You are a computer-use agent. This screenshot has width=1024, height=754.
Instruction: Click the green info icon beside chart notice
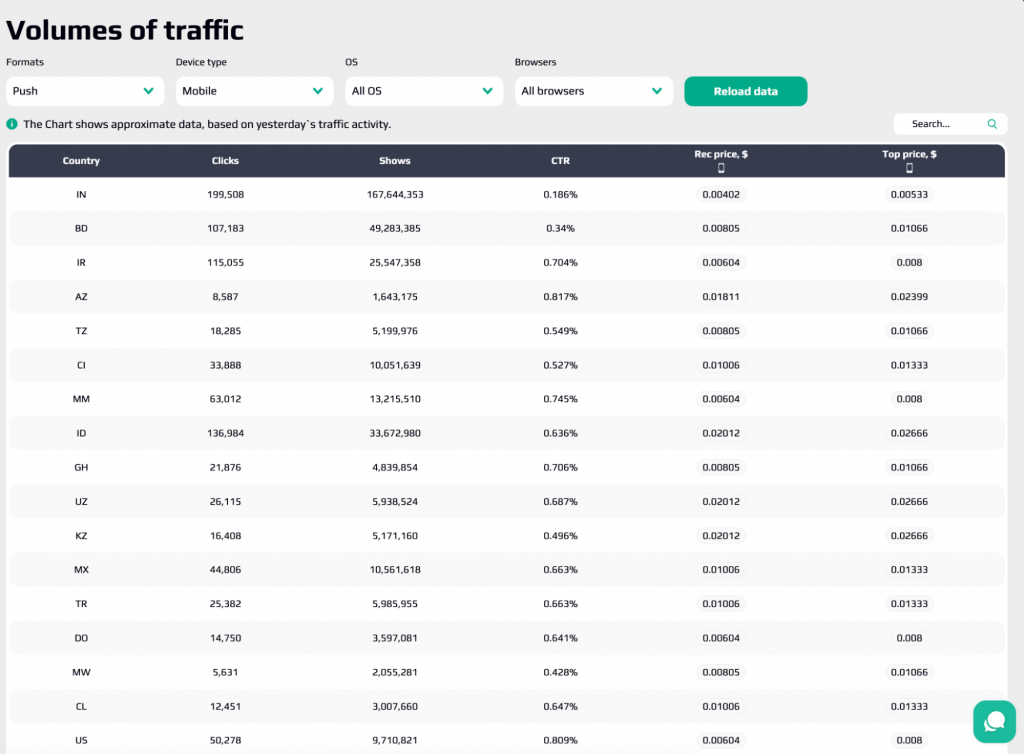(12, 124)
